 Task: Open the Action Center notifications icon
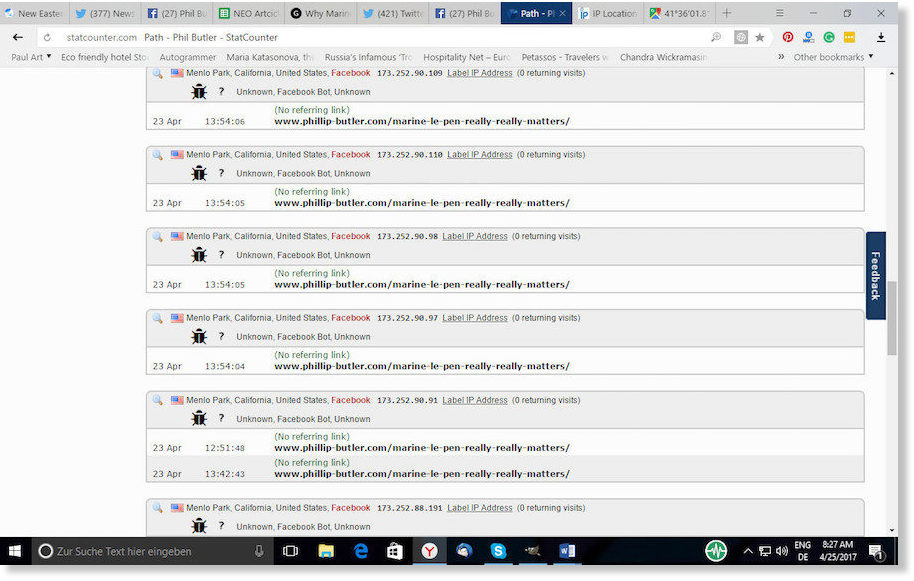tap(876, 551)
